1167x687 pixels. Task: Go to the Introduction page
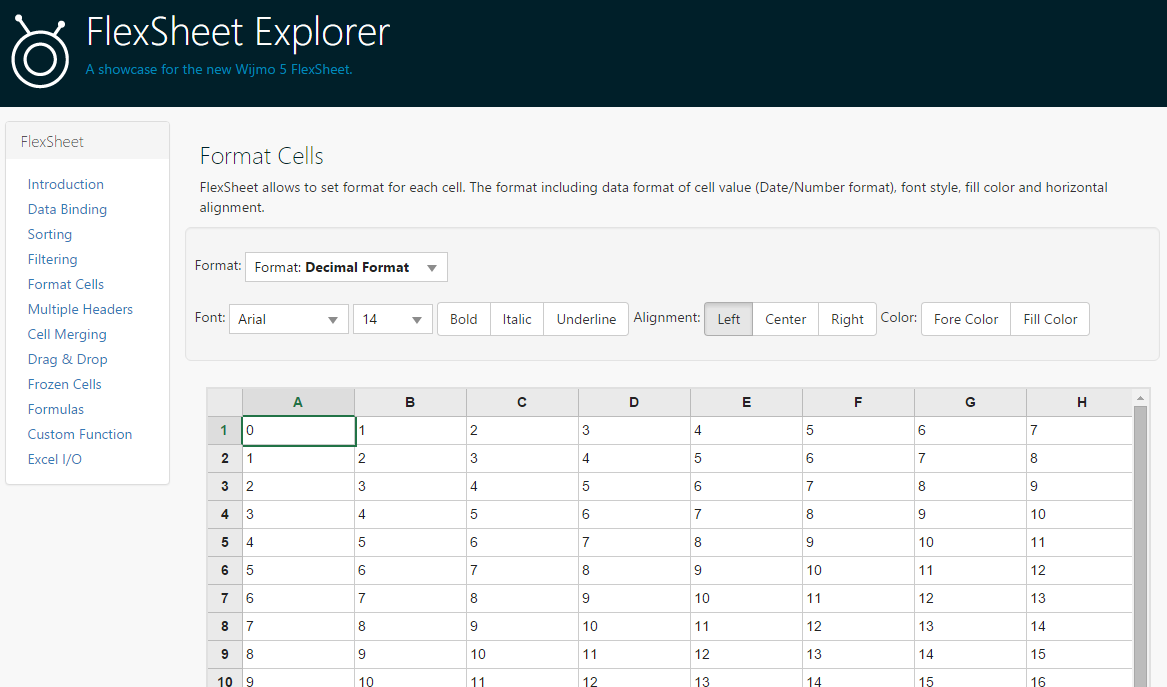coord(65,185)
